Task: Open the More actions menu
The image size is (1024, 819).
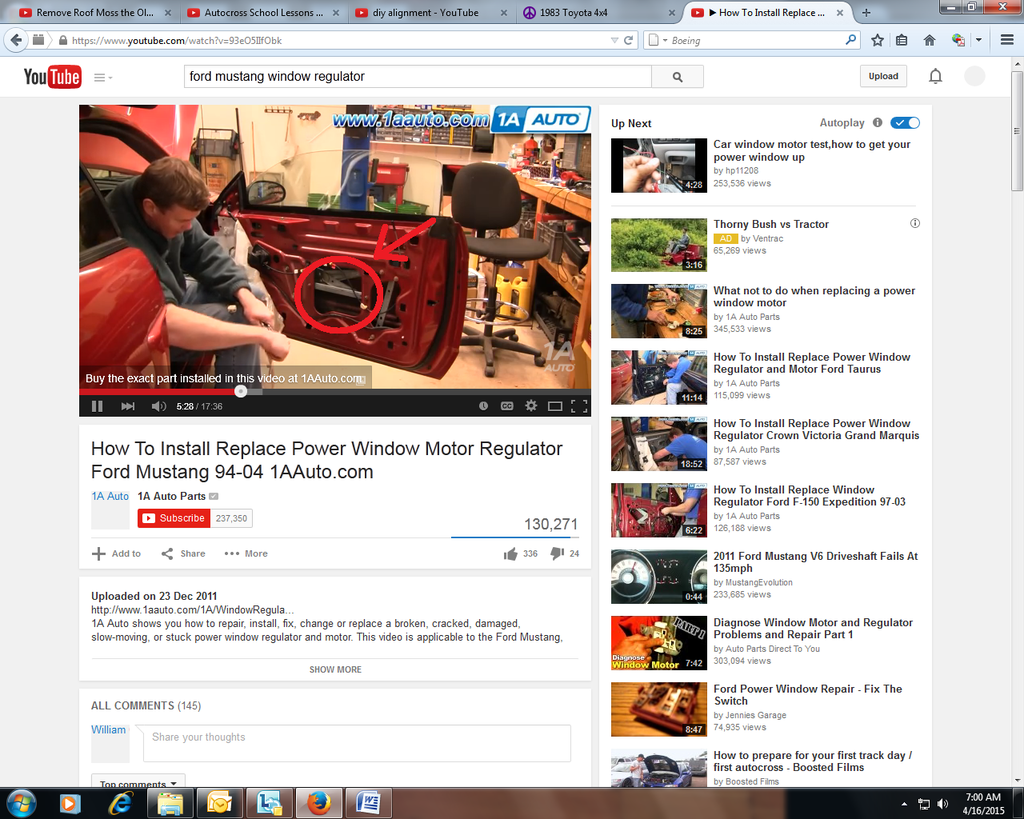Action: 246,553
